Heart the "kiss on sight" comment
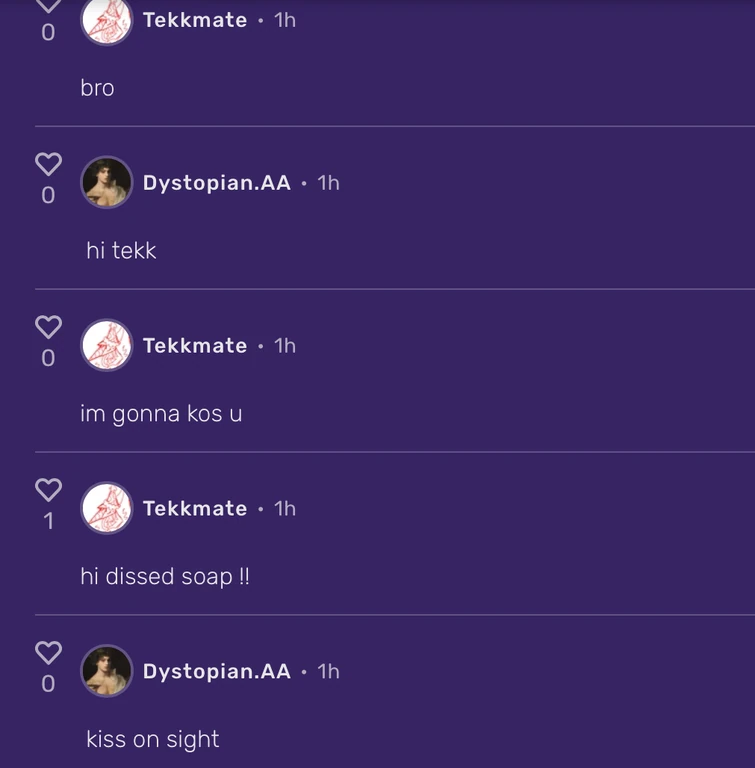Viewport: 755px width, 768px height. tap(48, 653)
